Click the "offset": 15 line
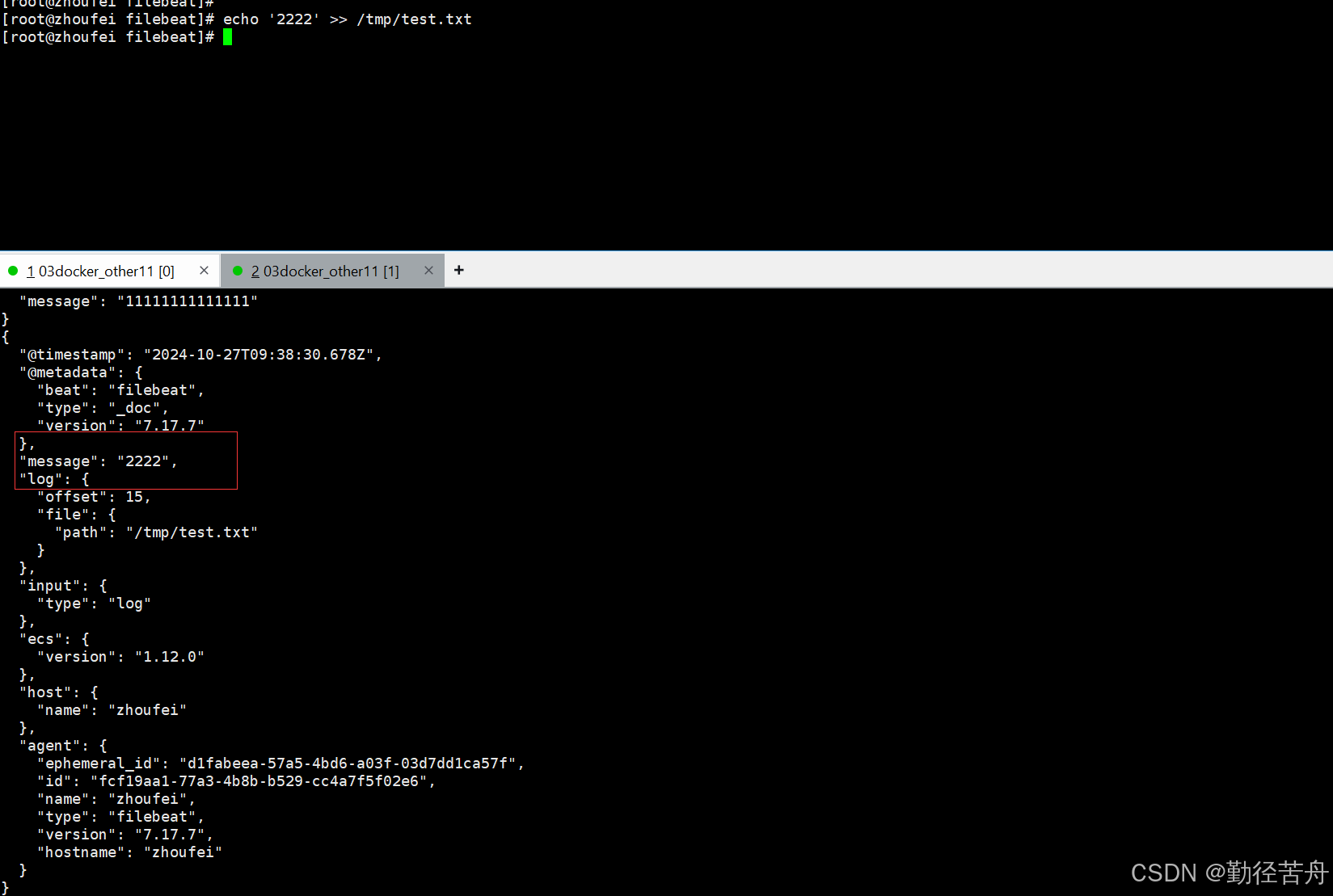 94,497
